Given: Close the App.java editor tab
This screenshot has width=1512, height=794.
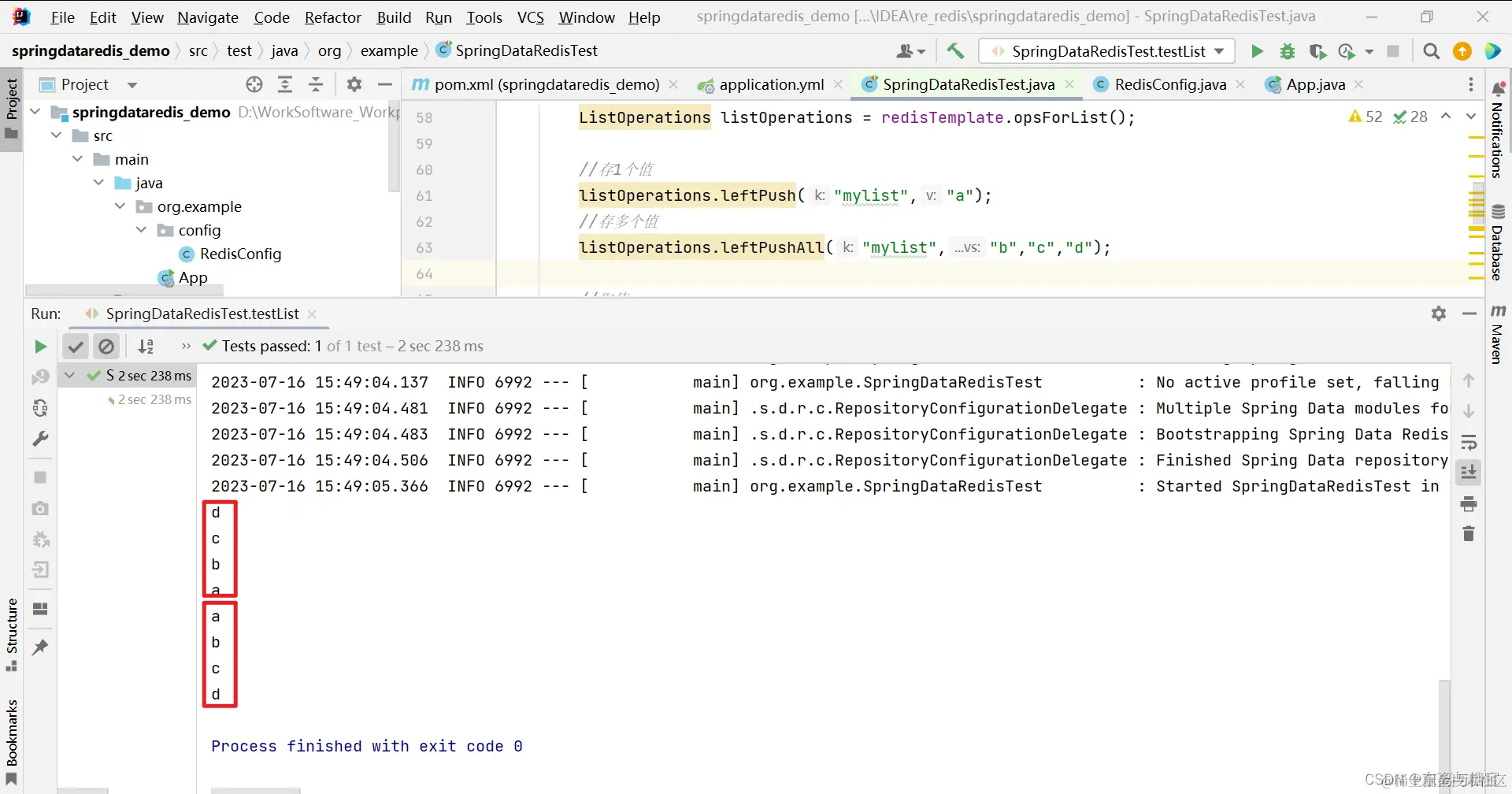Looking at the screenshot, I should tap(1358, 84).
